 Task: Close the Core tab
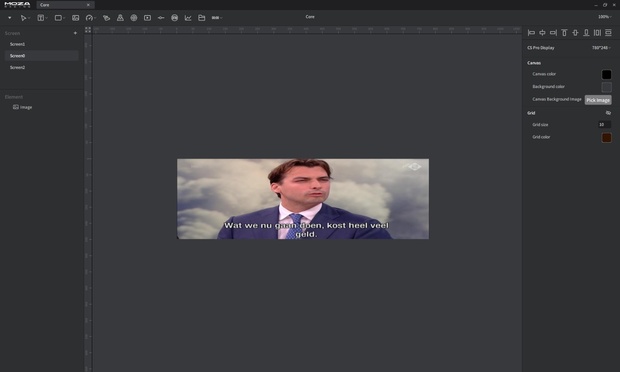coord(88,5)
